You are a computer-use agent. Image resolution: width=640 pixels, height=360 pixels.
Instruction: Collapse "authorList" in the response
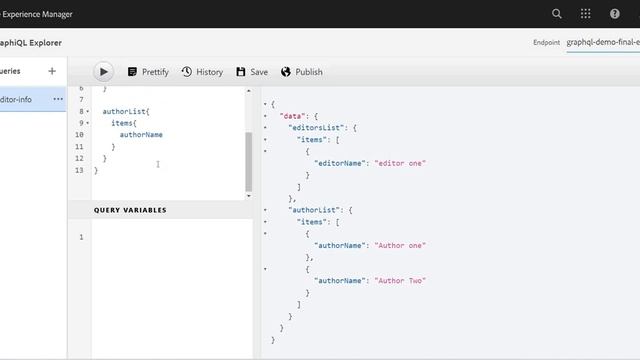[265, 210]
